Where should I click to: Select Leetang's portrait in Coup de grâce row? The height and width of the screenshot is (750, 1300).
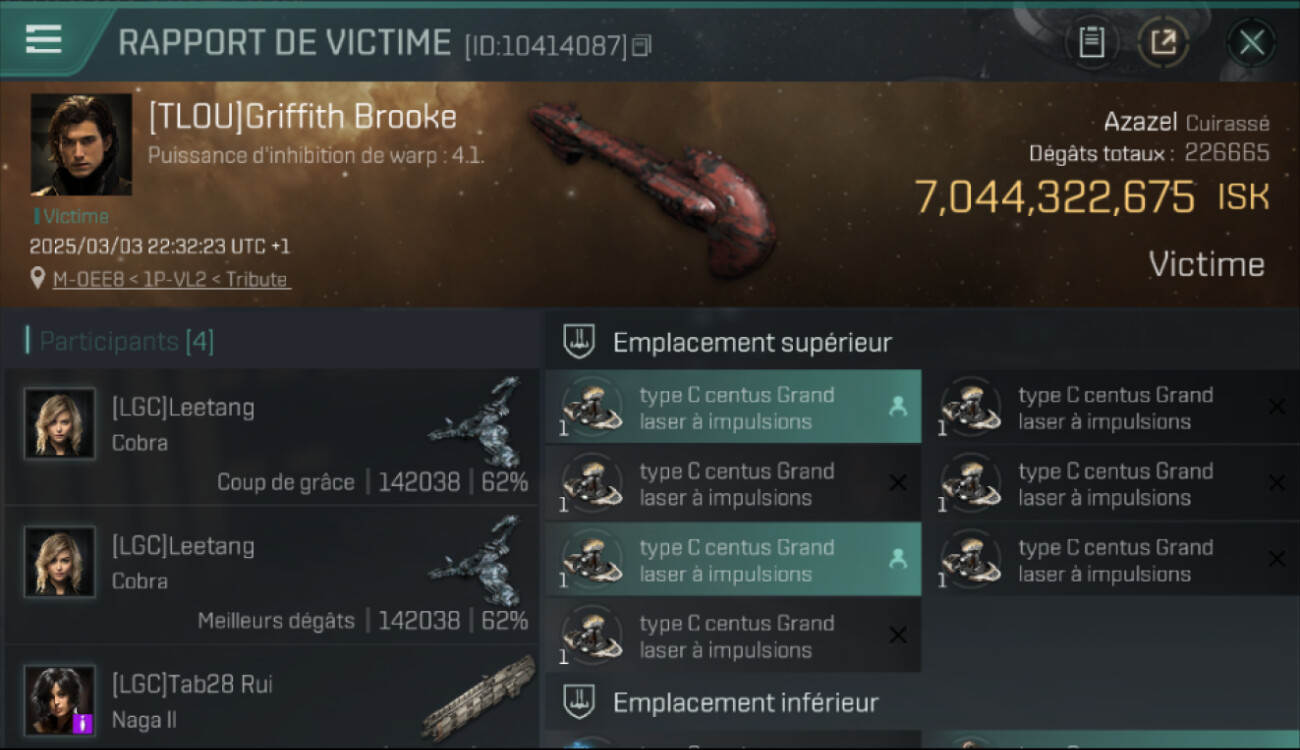coord(60,423)
